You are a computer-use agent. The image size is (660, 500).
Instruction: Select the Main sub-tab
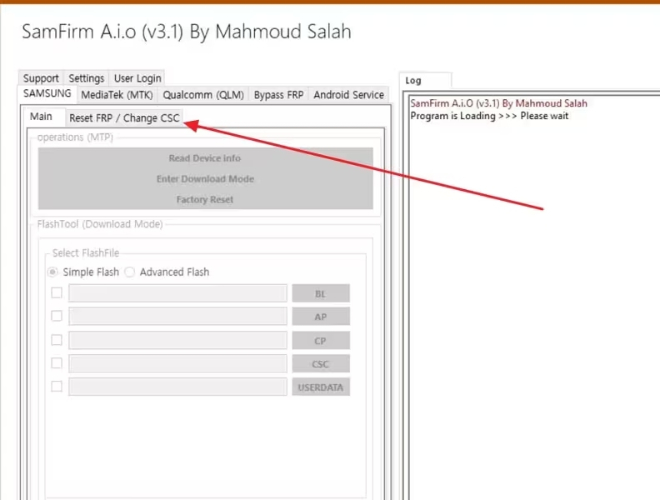[41, 117]
